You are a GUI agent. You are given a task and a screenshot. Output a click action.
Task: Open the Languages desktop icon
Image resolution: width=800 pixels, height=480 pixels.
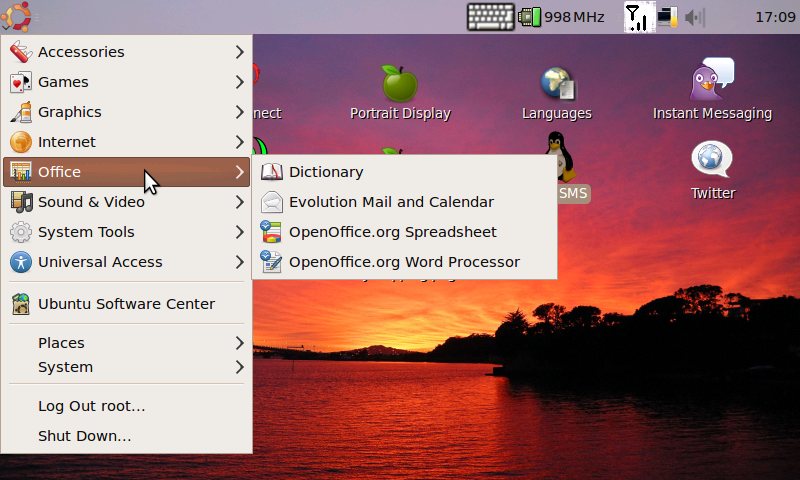(557, 84)
